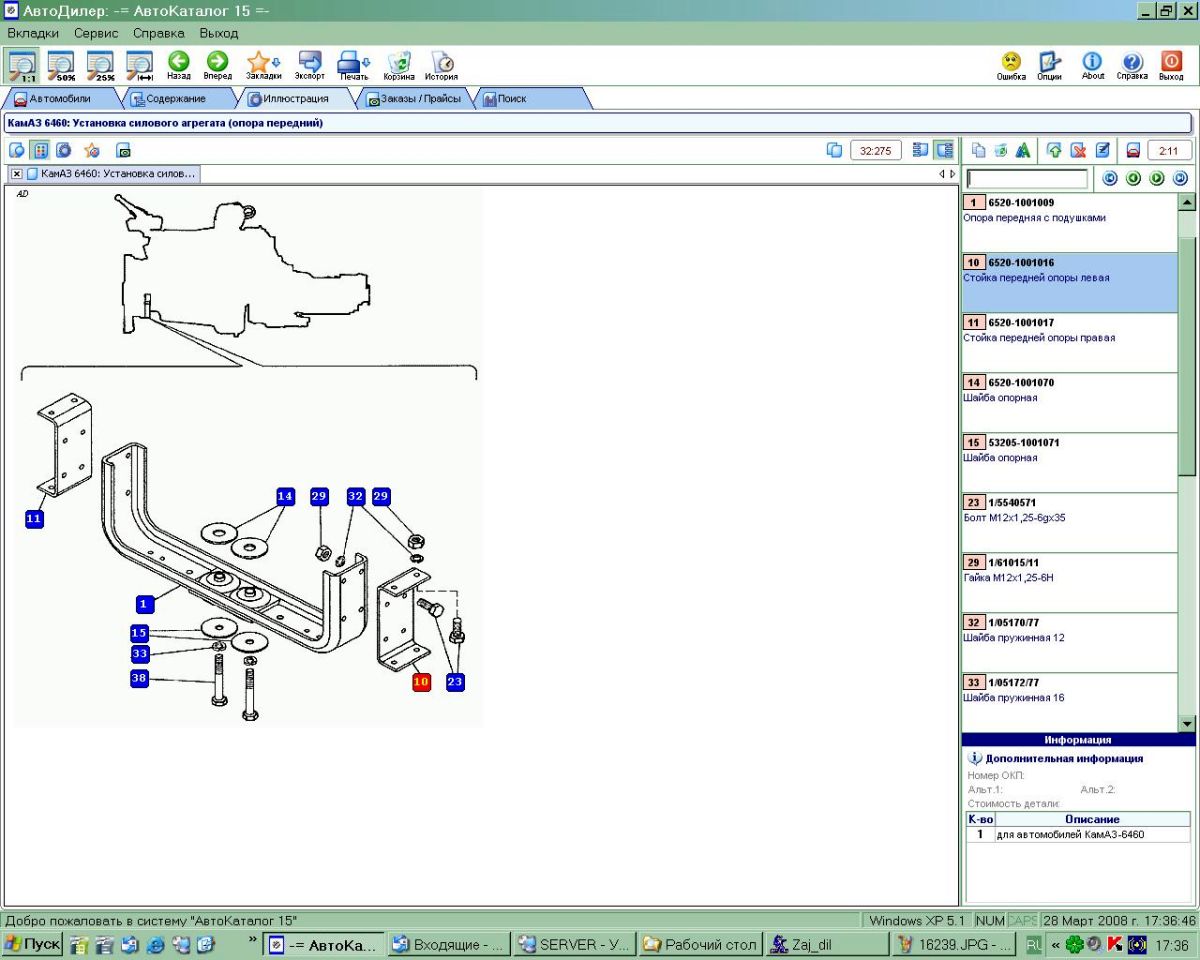The width and height of the screenshot is (1200, 960).
Task: Open История history
Action: (441, 65)
